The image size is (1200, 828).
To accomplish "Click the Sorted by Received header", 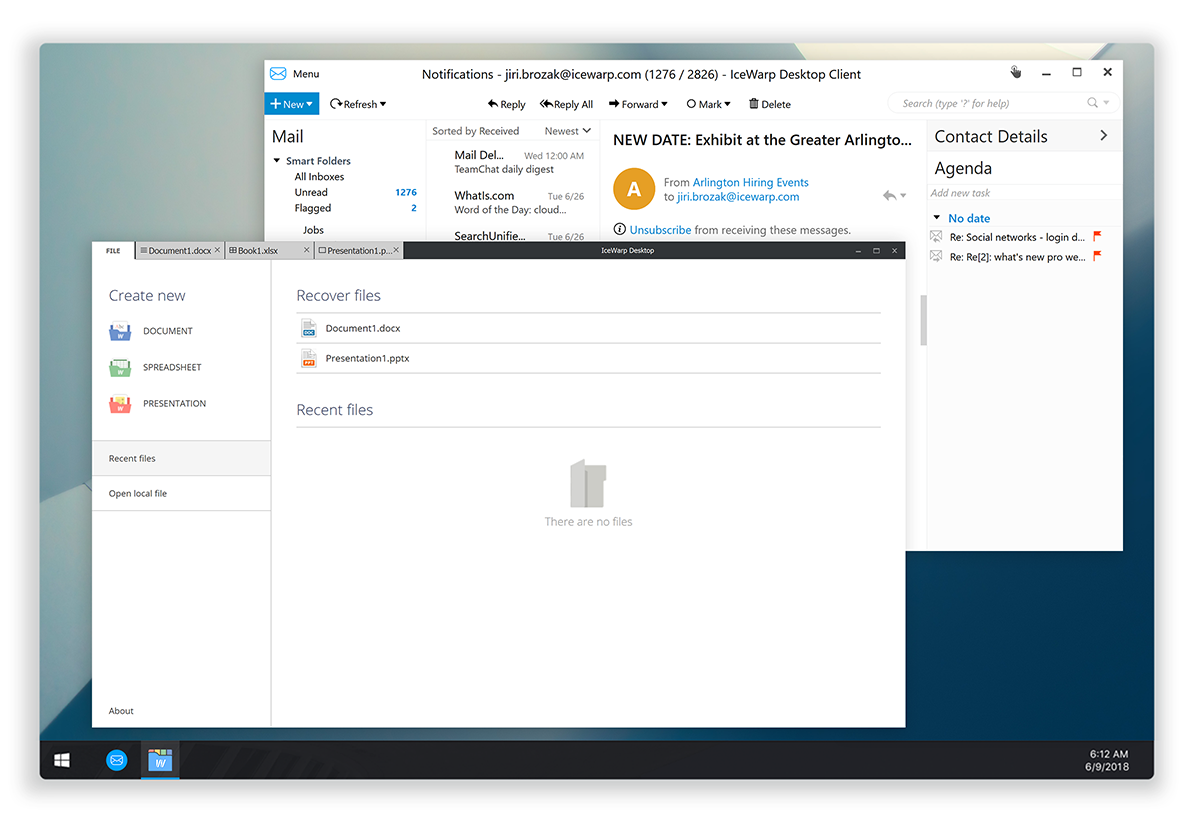I will coord(475,131).
